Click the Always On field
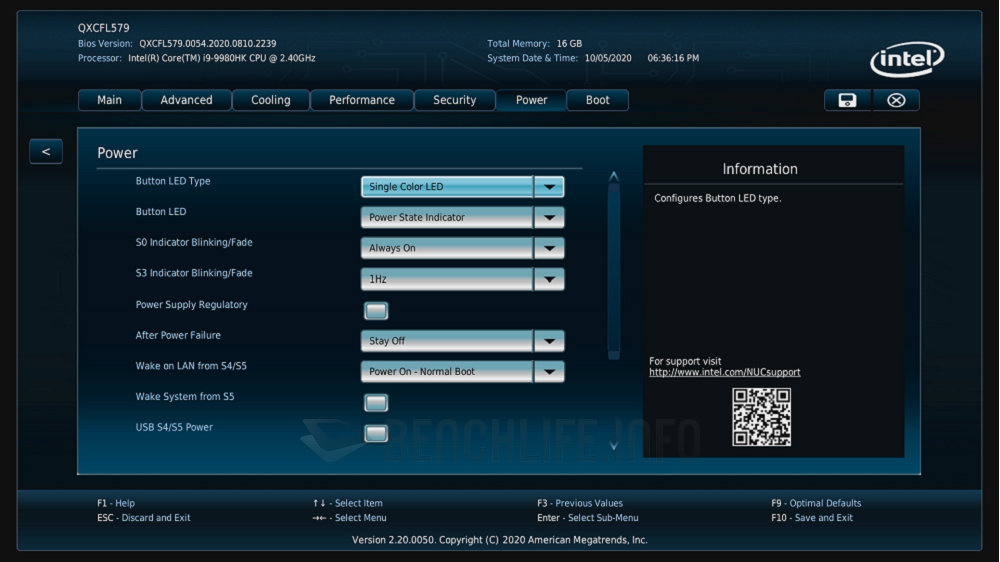 tap(447, 248)
